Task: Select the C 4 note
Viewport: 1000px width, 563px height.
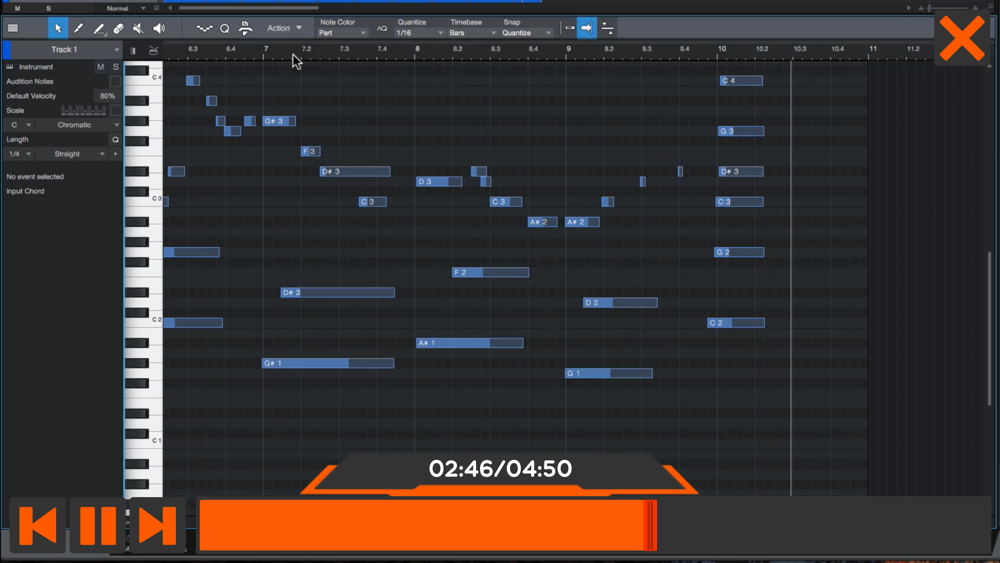Action: click(741, 81)
